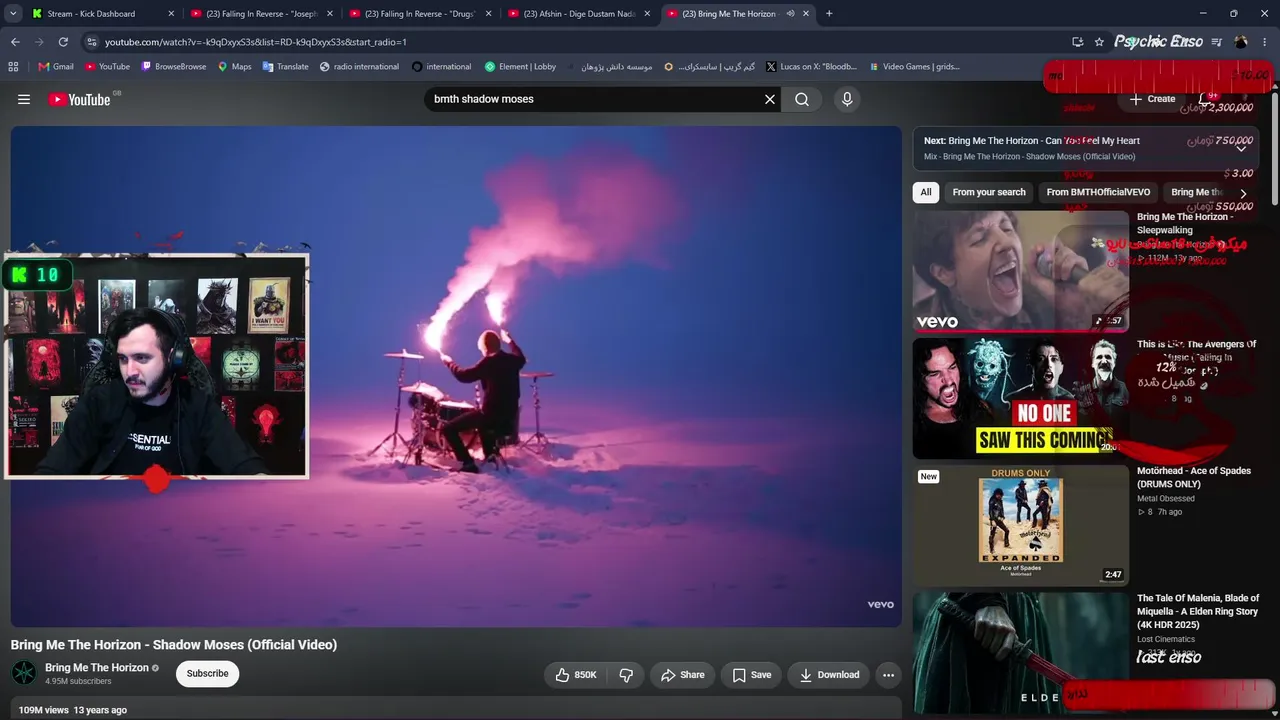Select the All filter chip
1280x720 pixels.
[926, 192]
